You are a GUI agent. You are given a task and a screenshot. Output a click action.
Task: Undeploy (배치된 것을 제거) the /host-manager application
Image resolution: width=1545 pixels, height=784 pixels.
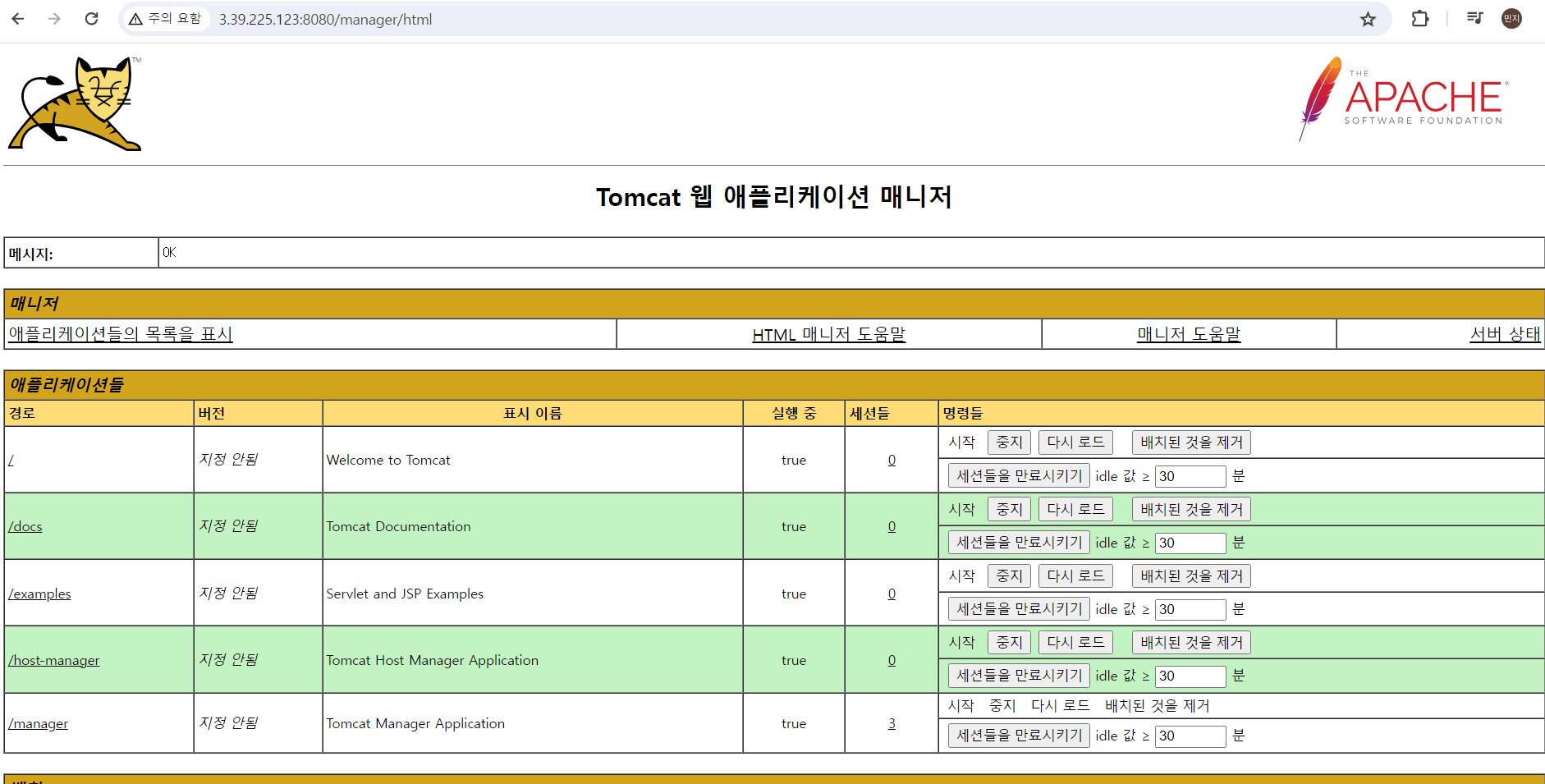point(1191,643)
